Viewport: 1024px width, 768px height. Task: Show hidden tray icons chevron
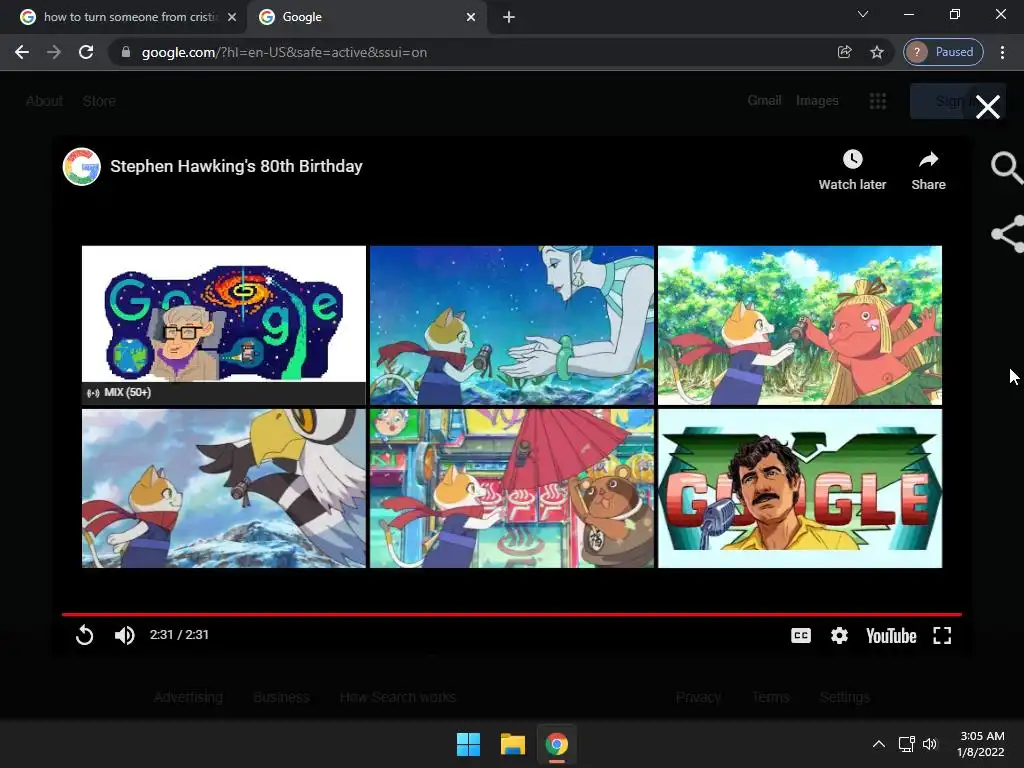pos(879,744)
